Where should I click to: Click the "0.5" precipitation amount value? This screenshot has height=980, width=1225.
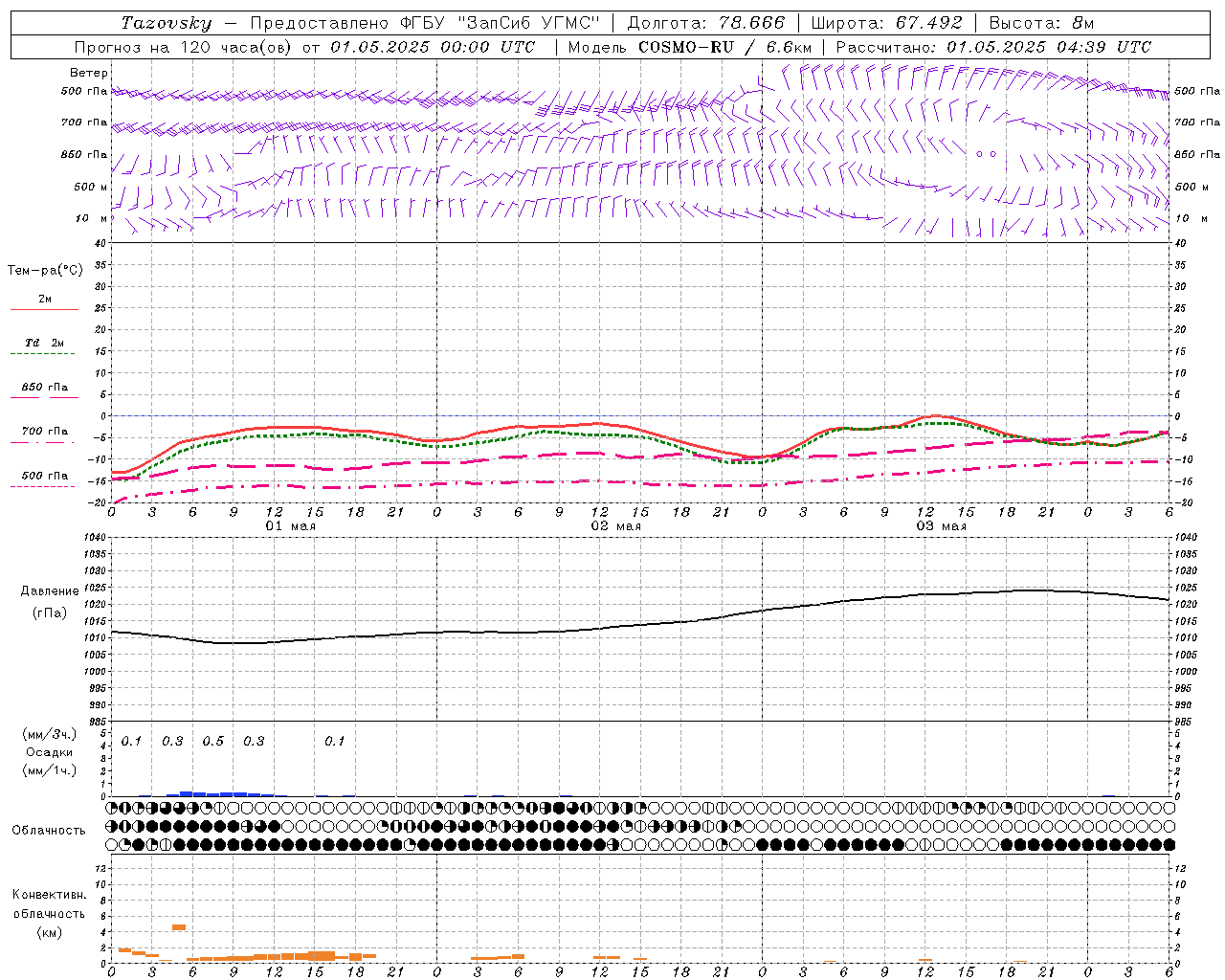coord(212,742)
